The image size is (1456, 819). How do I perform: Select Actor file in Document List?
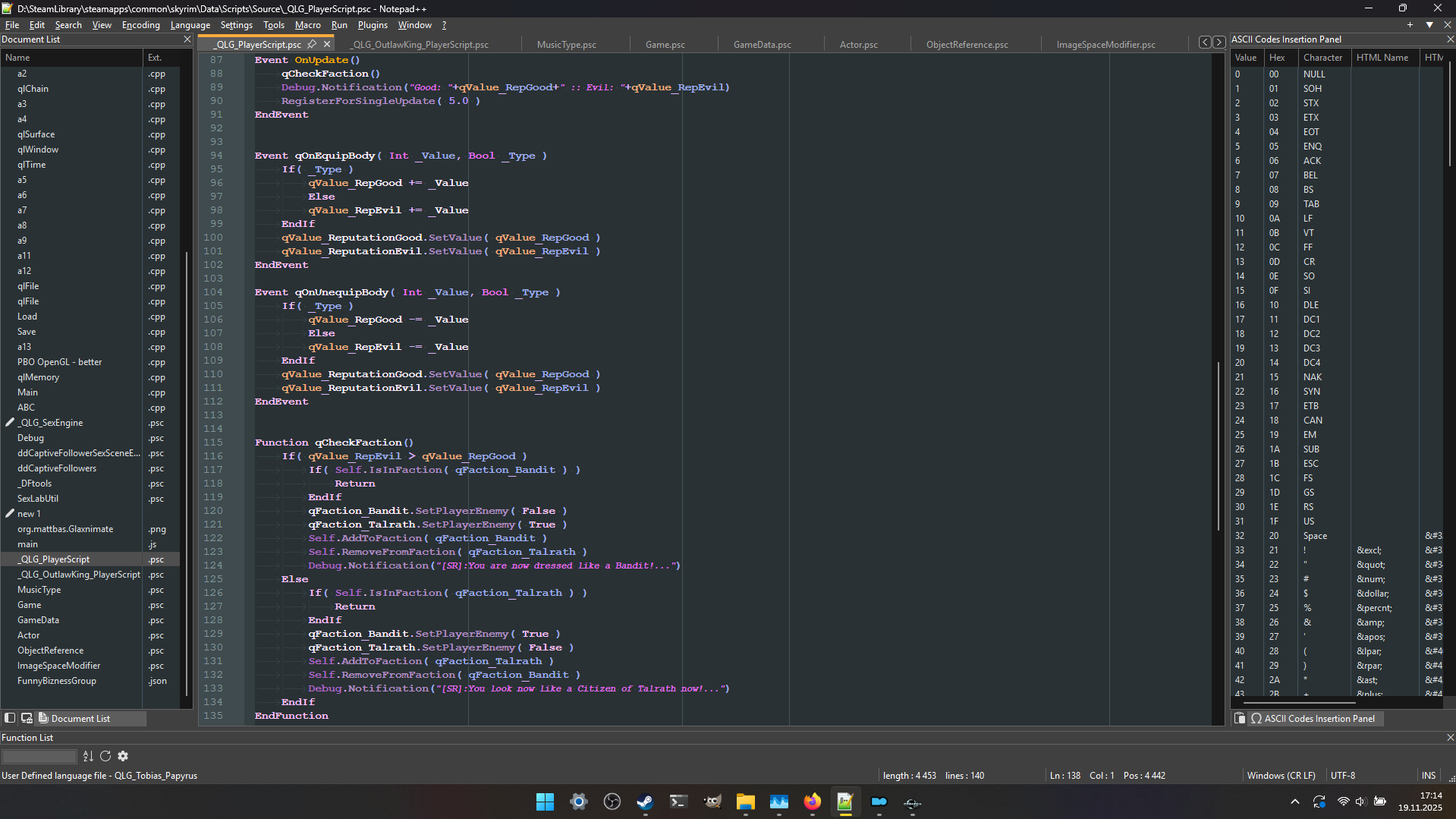click(x=29, y=635)
